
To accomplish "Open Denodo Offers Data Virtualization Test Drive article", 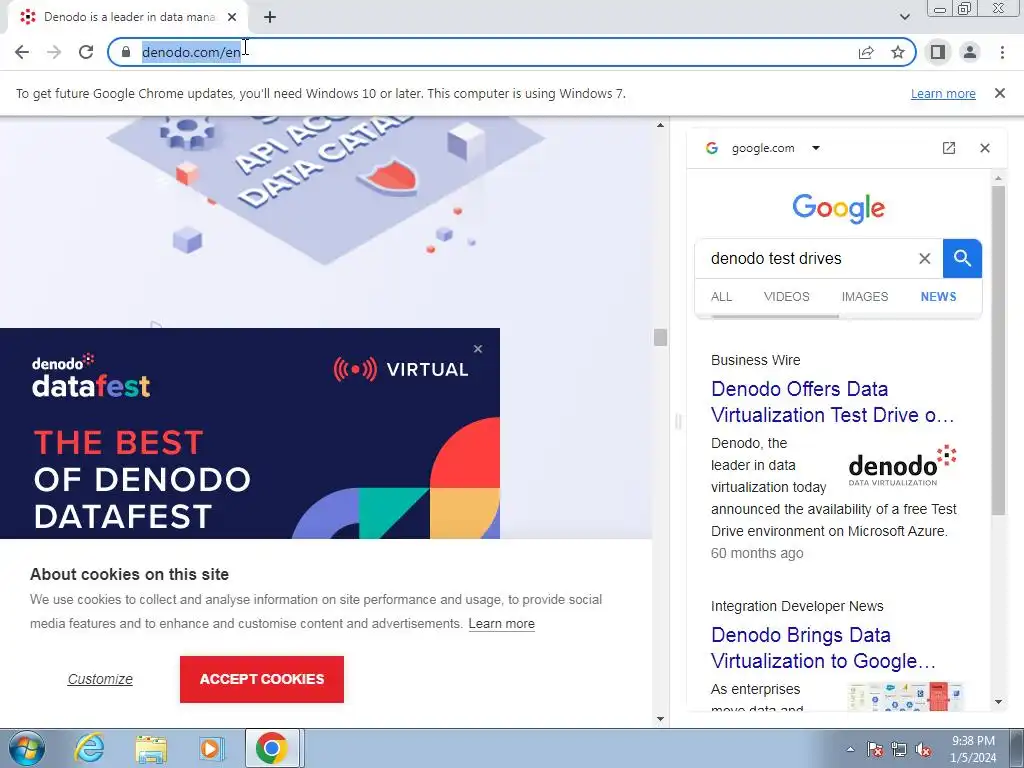I will pos(833,402).
